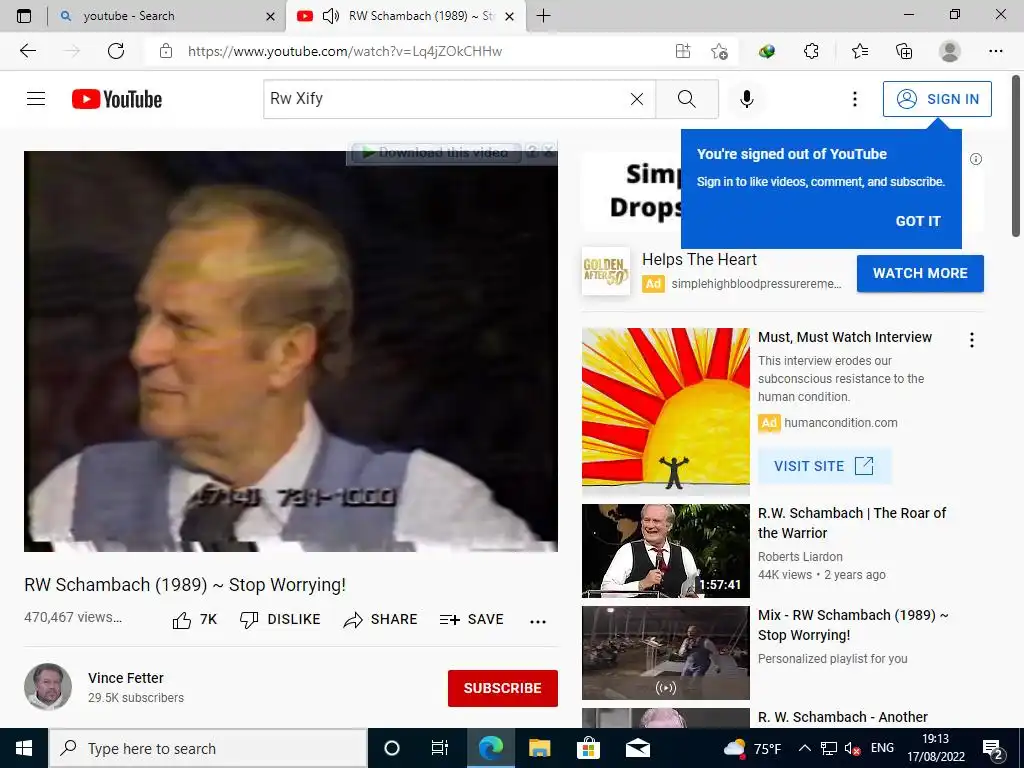Image resolution: width=1024 pixels, height=768 pixels.
Task: Open the notification center icon
Action: point(993,748)
